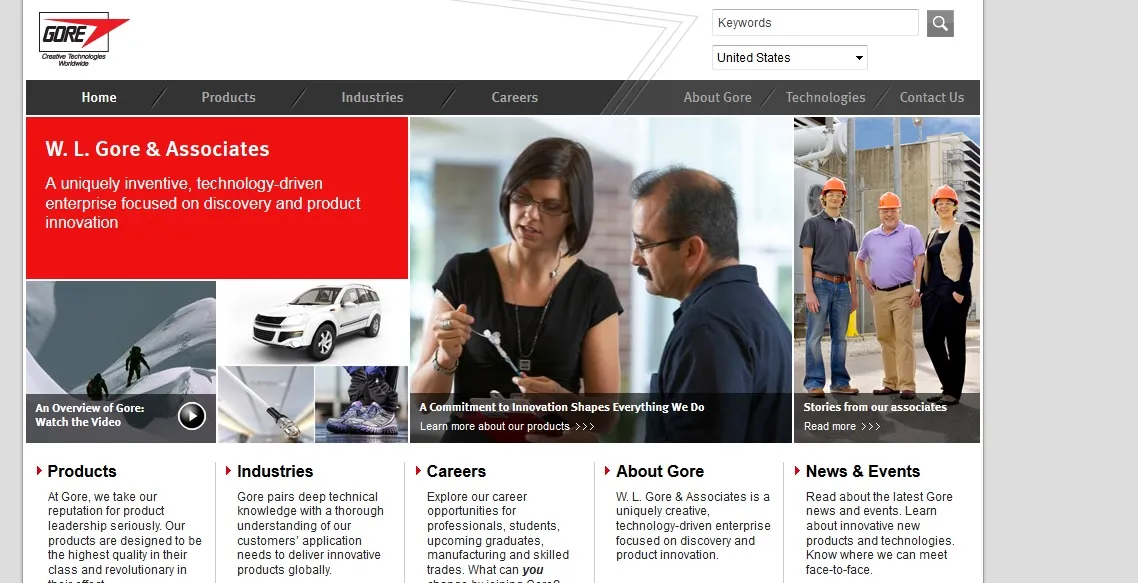1138x583 pixels.
Task: Open the United States country dropdown
Action: point(790,57)
